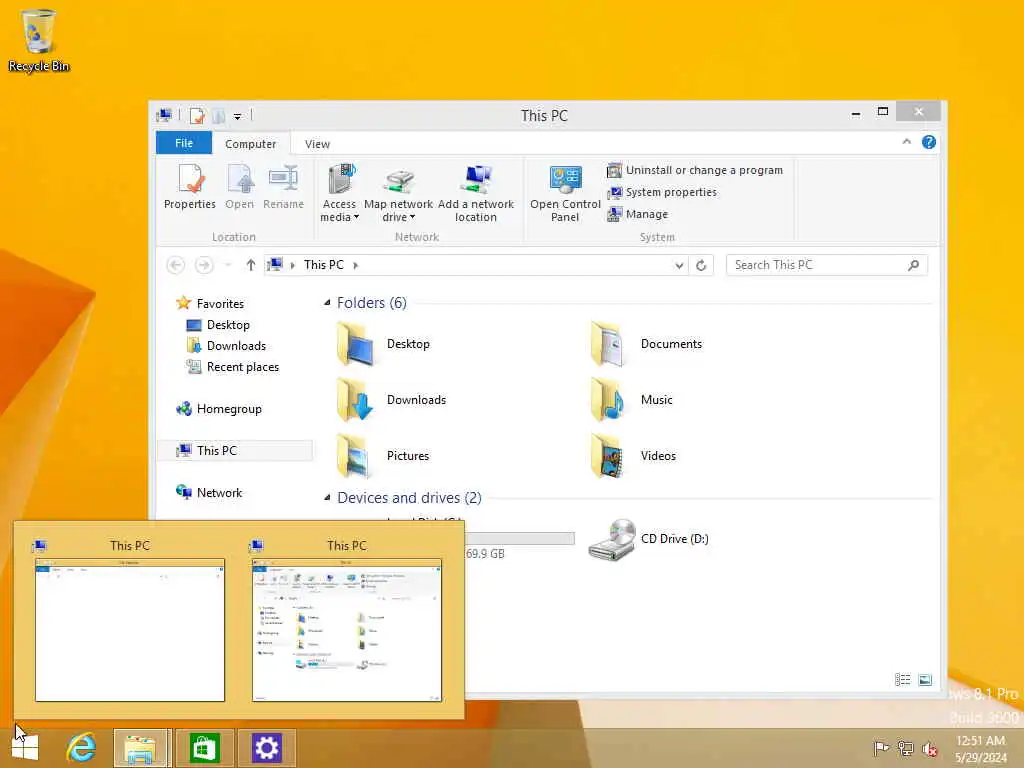The image size is (1024, 768).
Task: Select Homegroup in the navigation pane
Action: [219, 409]
